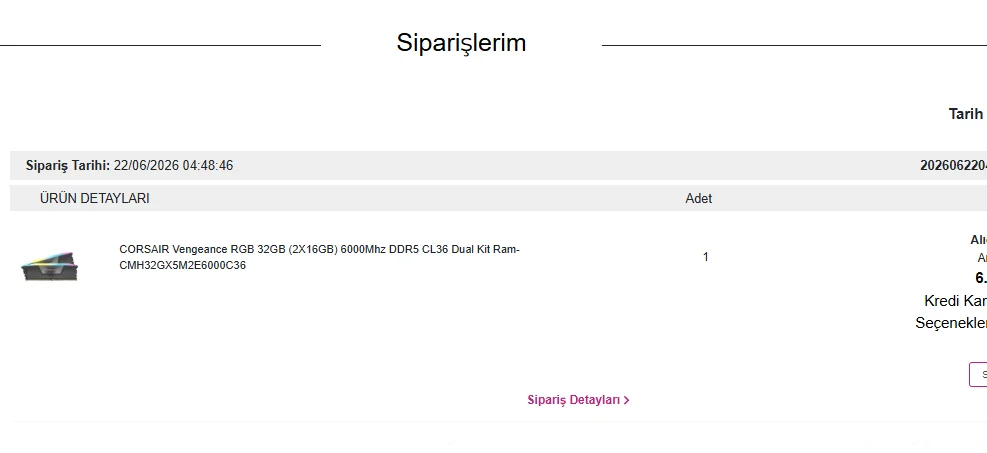Click the chevron next to Sipariş Detayları
Screen dimensions: 987x453
(626, 400)
